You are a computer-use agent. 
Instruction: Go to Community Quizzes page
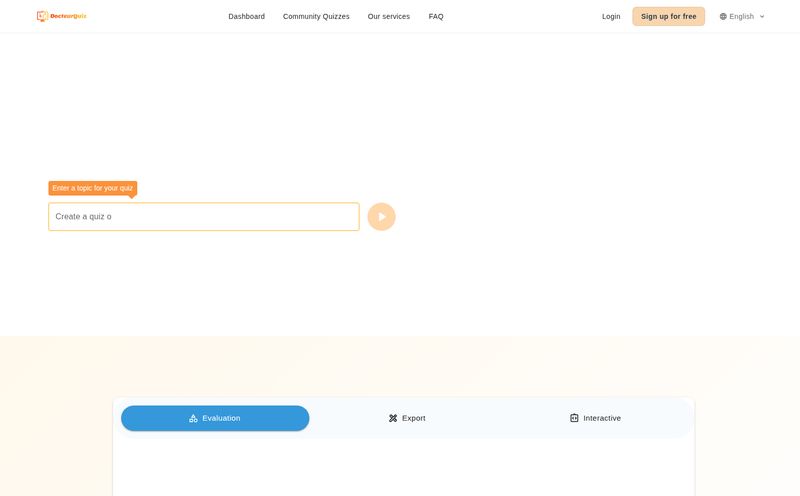point(316,16)
